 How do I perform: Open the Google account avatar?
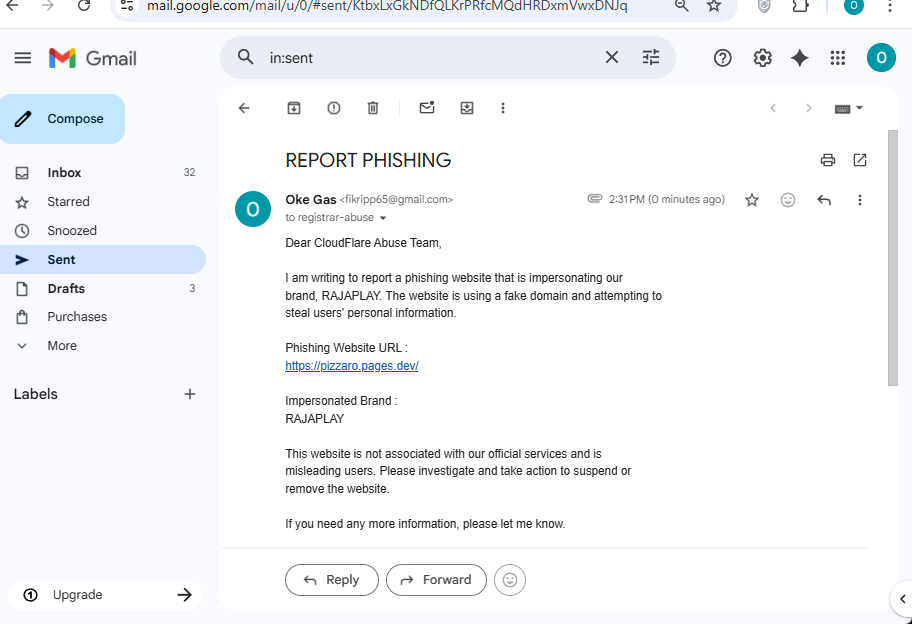pos(881,58)
